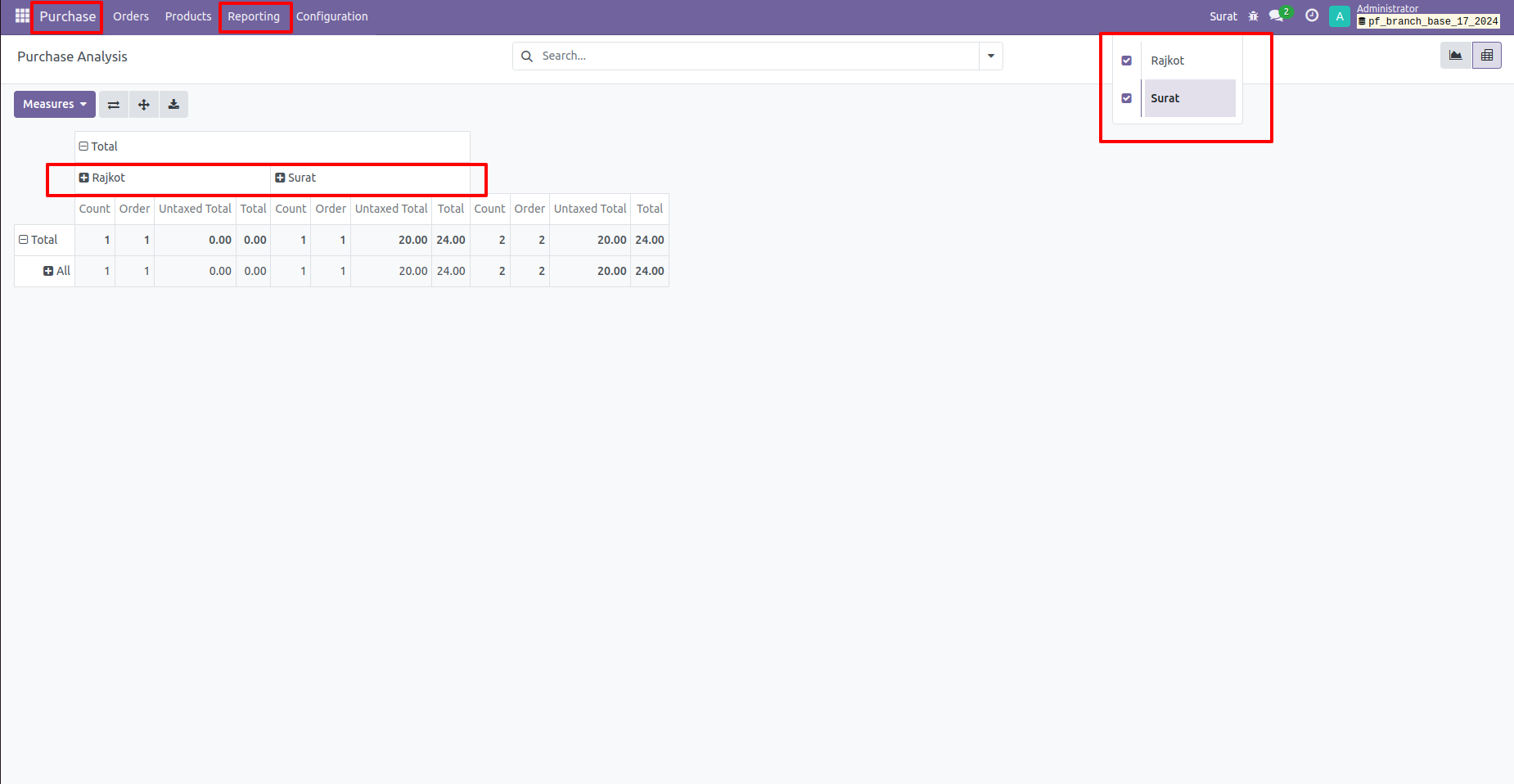
Task: Open the pivot table view
Action: point(1486,55)
